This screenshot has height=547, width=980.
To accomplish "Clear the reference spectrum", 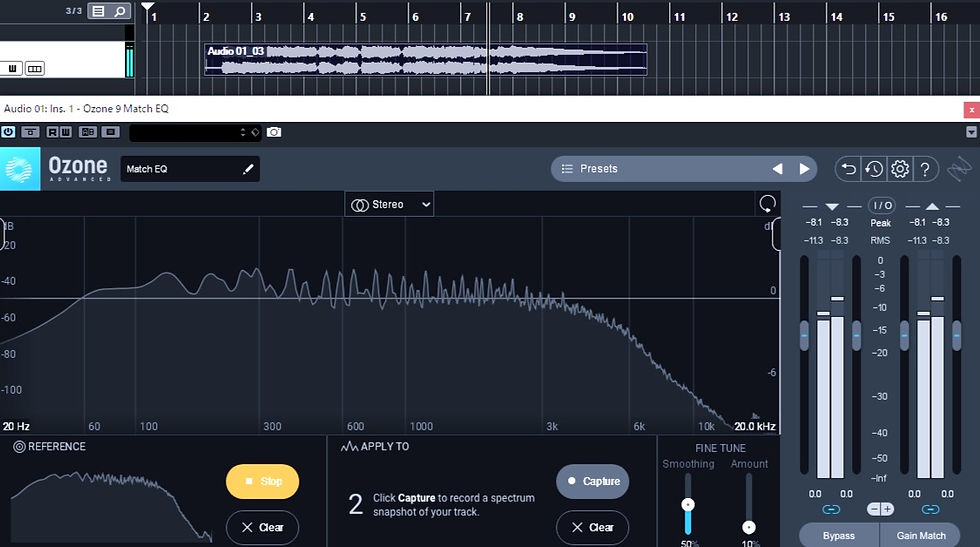I will point(262,528).
